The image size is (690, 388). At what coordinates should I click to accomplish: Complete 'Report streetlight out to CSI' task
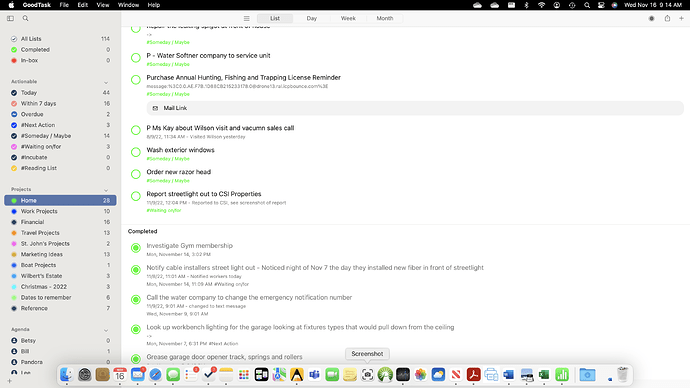[x=136, y=196]
